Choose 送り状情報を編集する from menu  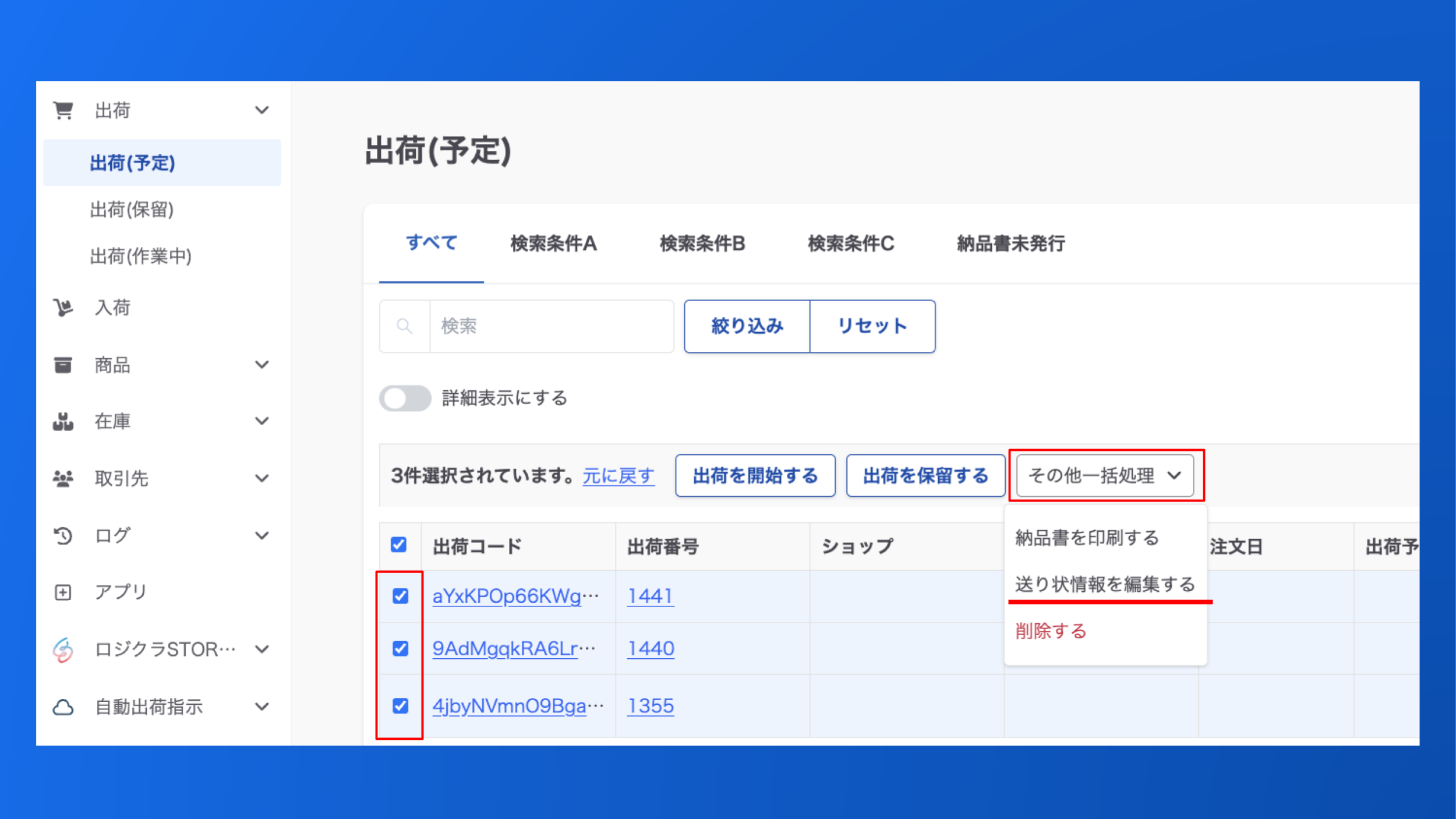pos(1105,584)
